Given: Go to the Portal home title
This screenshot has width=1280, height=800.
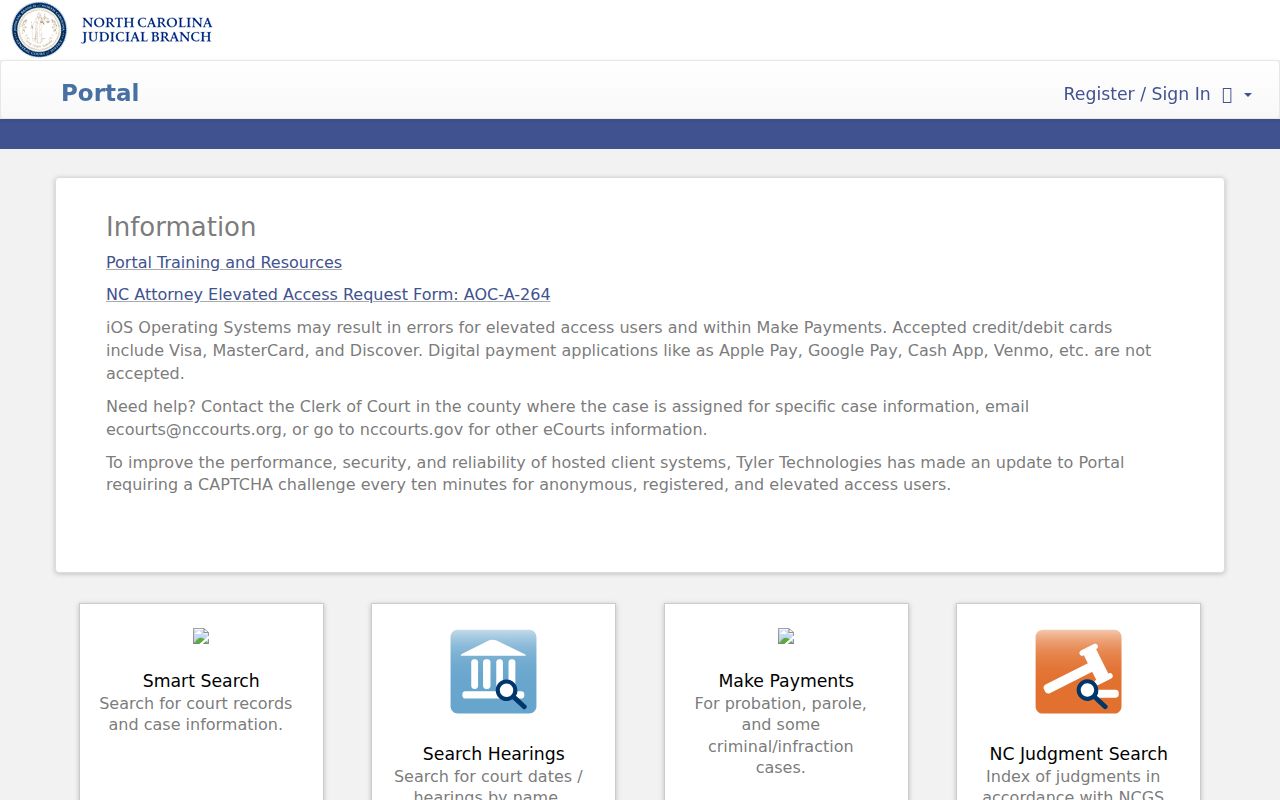Looking at the screenshot, I should coord(100,93).
